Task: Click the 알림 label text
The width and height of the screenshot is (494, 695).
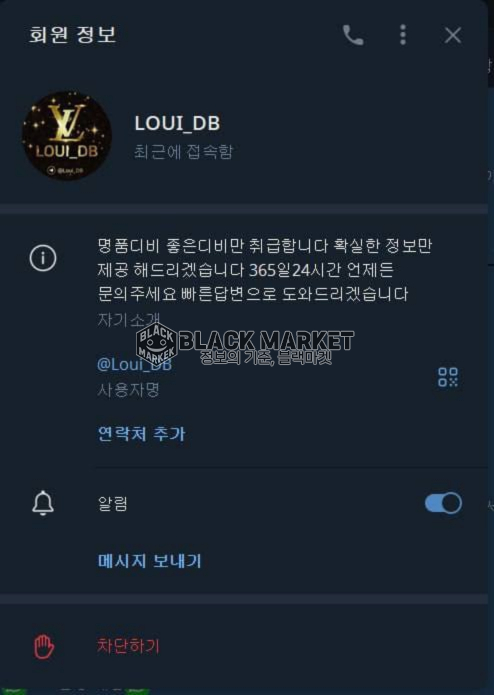Action: pos(113,504)
